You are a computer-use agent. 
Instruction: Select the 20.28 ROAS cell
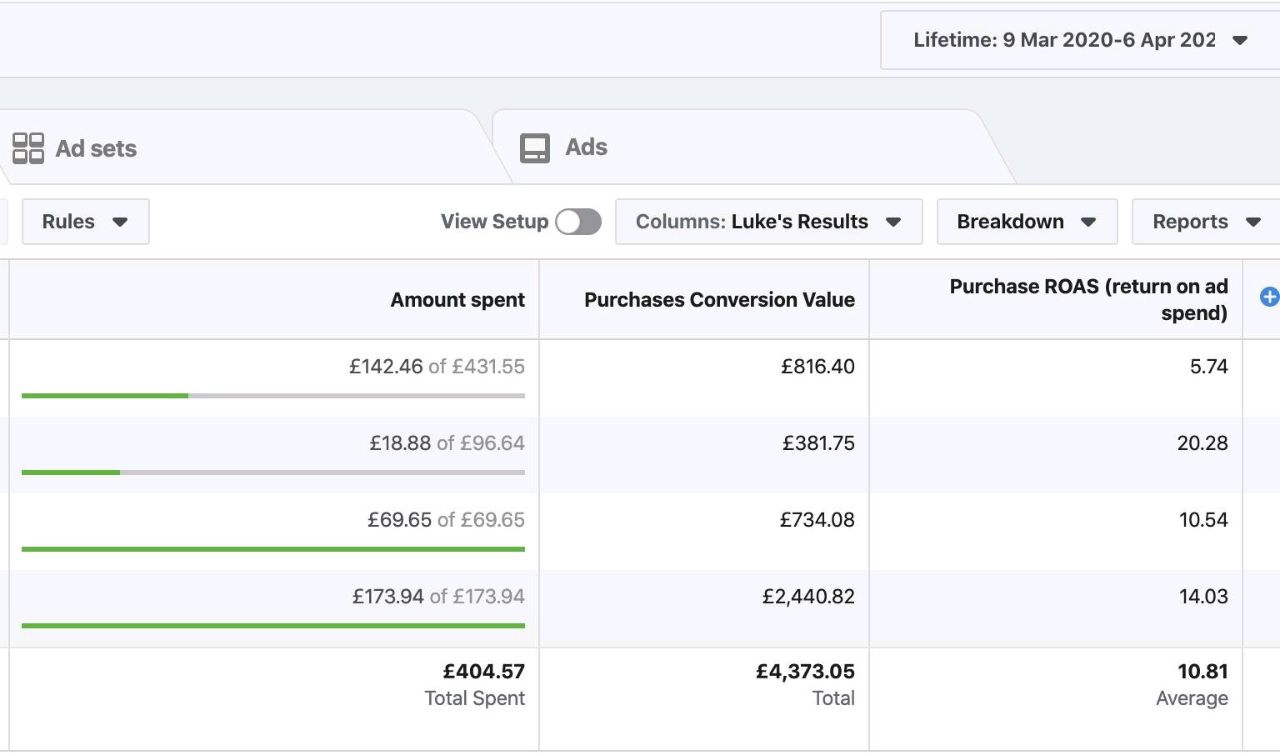(x=1202, y=443)
